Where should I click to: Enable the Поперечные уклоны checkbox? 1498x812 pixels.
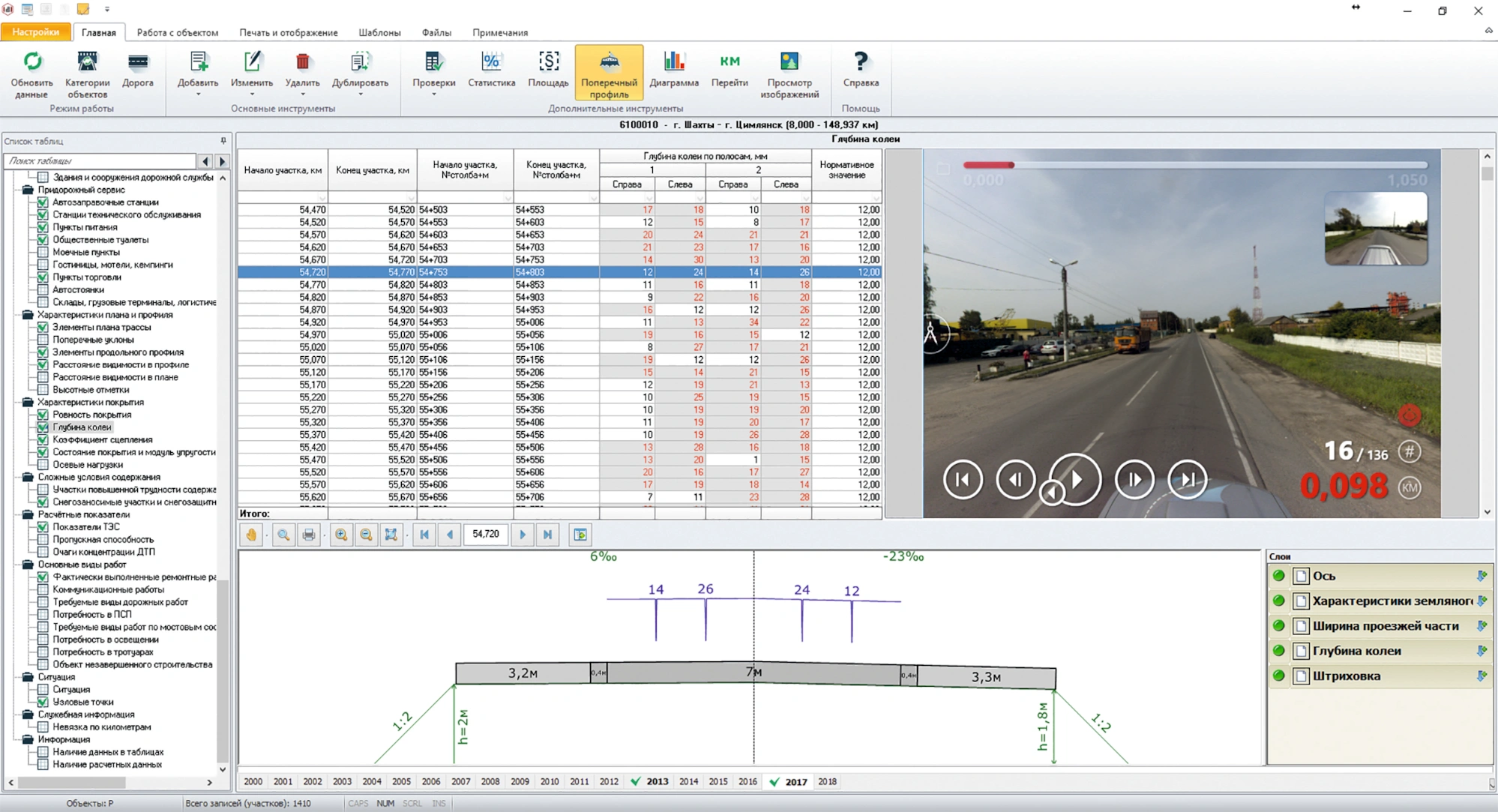coord(43,340)
